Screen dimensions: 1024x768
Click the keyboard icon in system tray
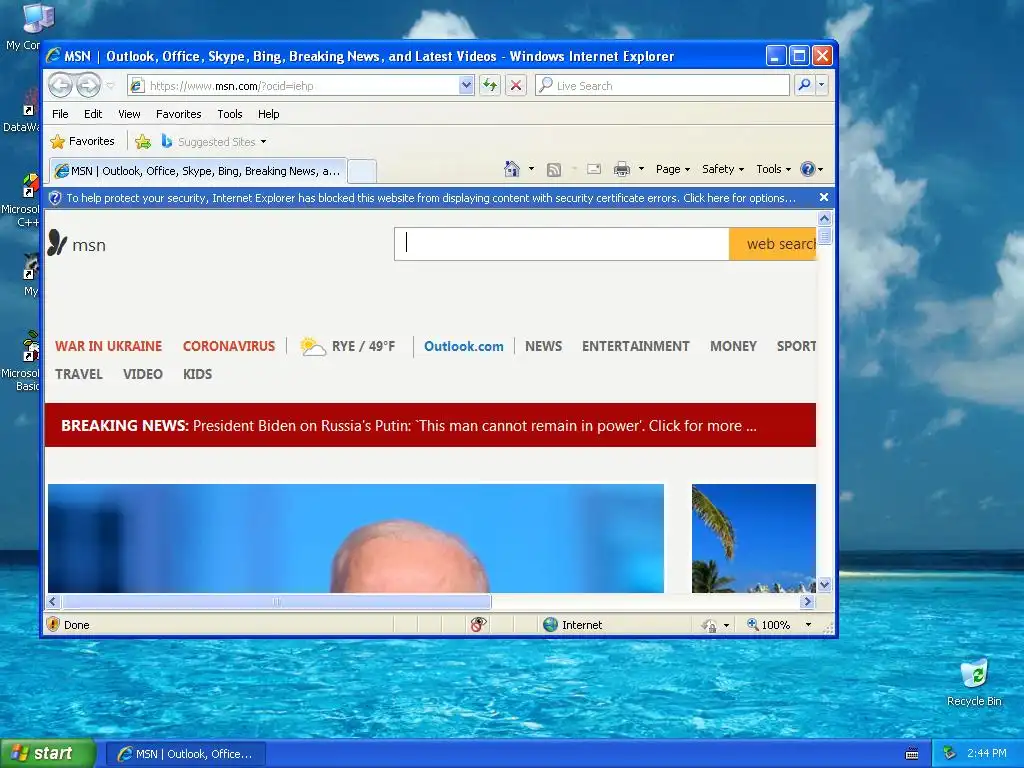pos(912,754)
